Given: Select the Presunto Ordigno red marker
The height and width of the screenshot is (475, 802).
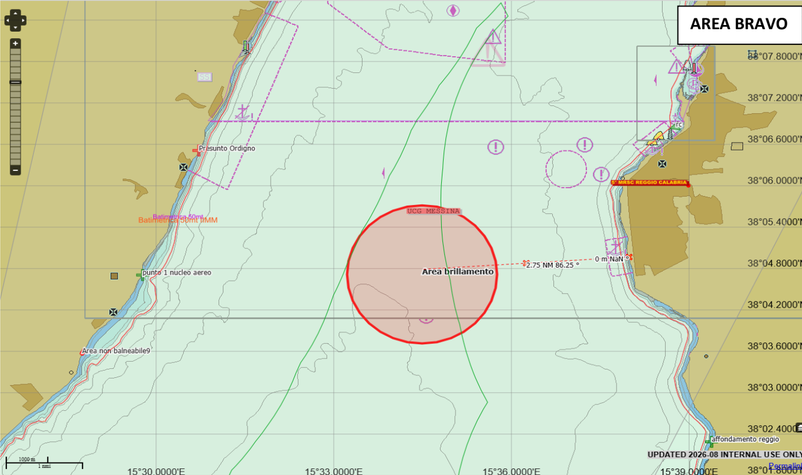Looking at the screenshot, I should 196,151.
